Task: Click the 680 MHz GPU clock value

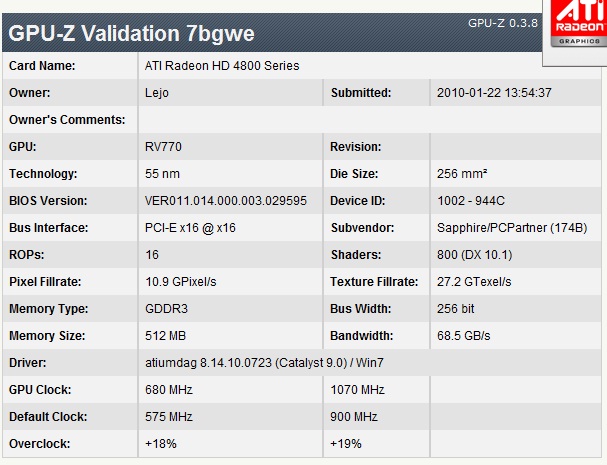Action: [169, 390]
